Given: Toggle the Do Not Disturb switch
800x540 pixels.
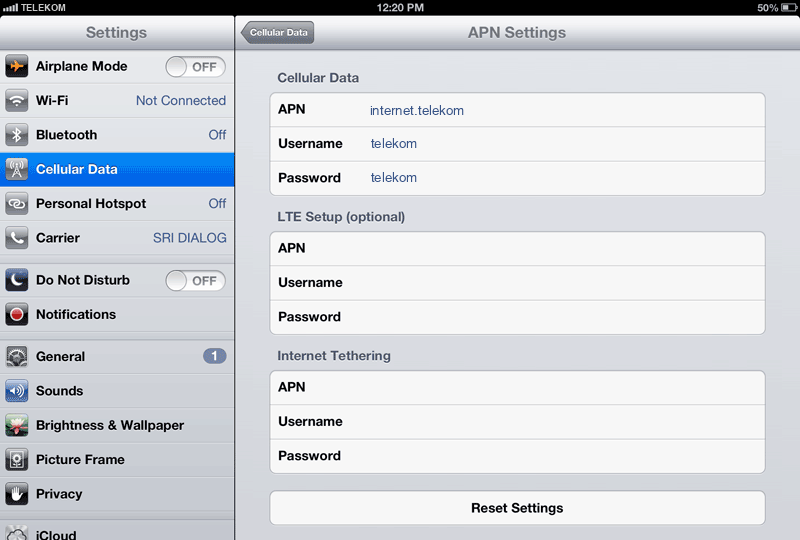Looking at the screenshot, I should (x=195, y=281).
